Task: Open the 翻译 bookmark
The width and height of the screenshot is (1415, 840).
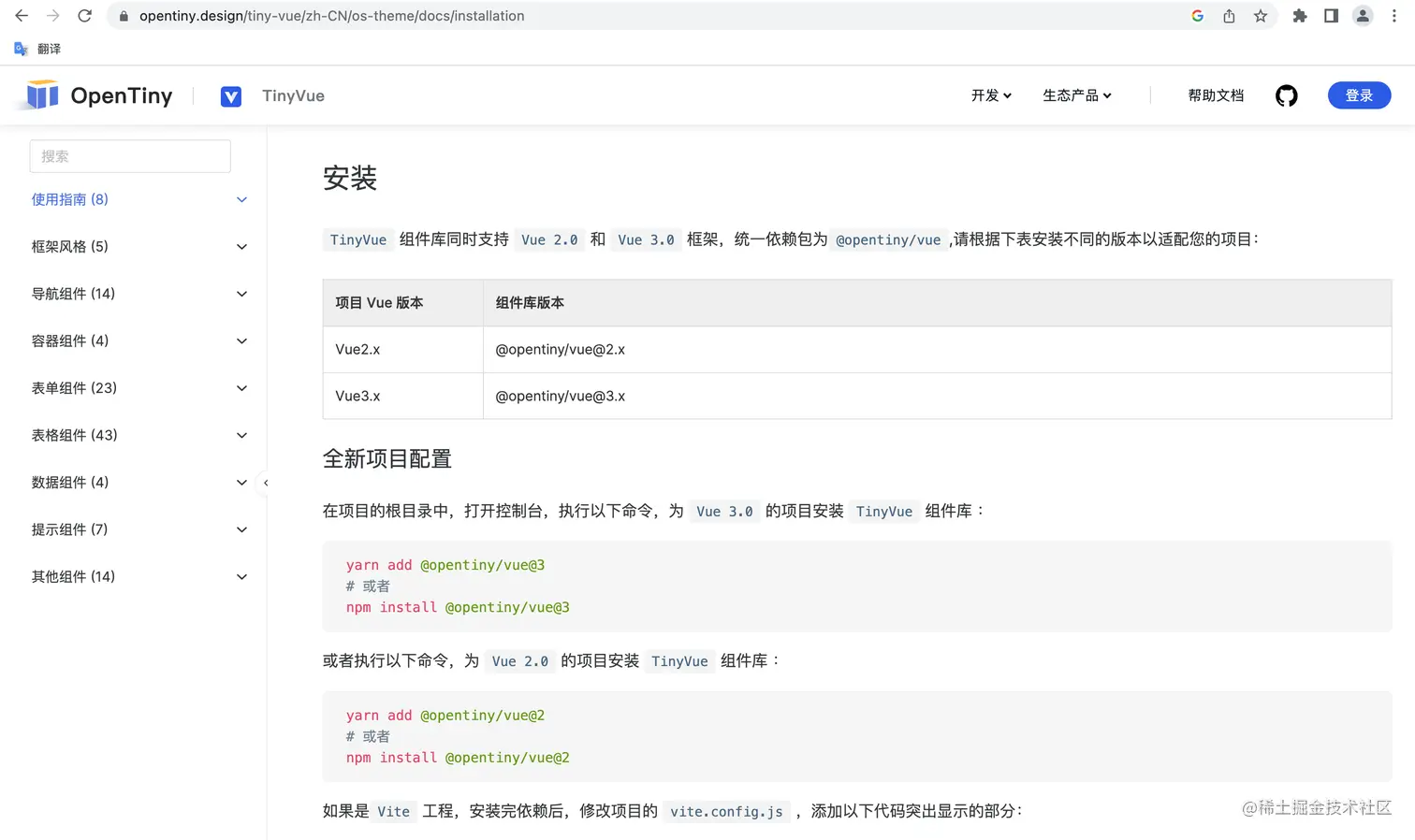Action: coord(37,49)
